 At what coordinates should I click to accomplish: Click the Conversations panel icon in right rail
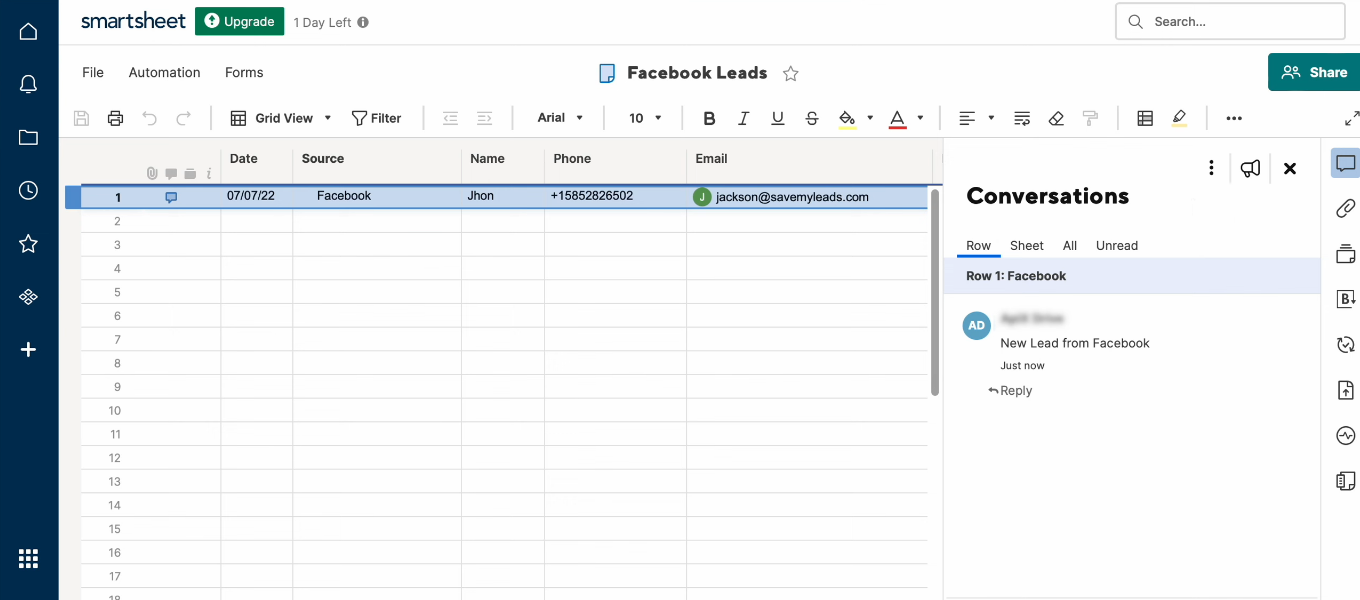click(1345, 163)
